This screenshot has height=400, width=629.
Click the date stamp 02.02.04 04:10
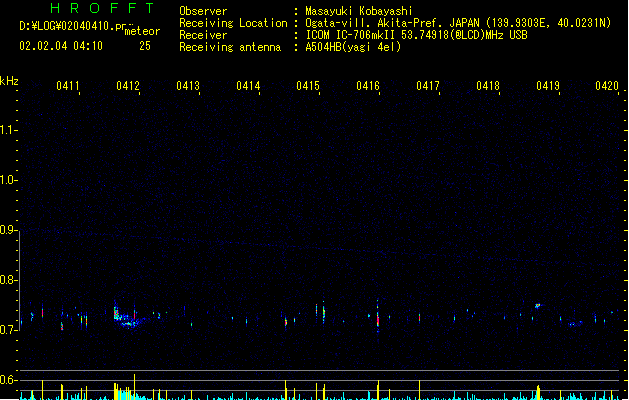61,46
